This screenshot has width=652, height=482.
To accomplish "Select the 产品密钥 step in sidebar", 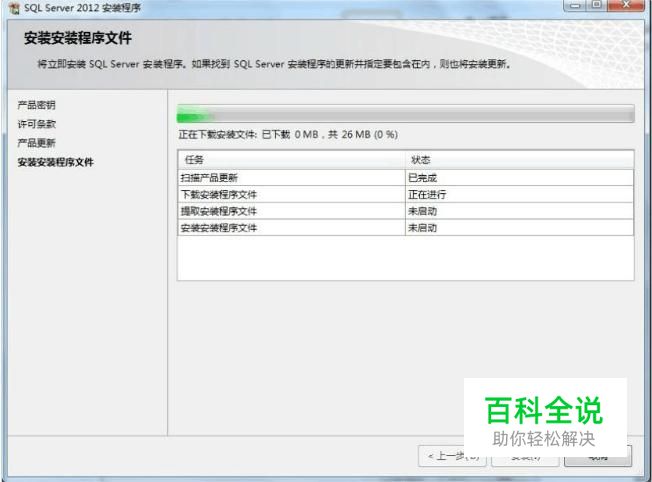I will point(37,105).
